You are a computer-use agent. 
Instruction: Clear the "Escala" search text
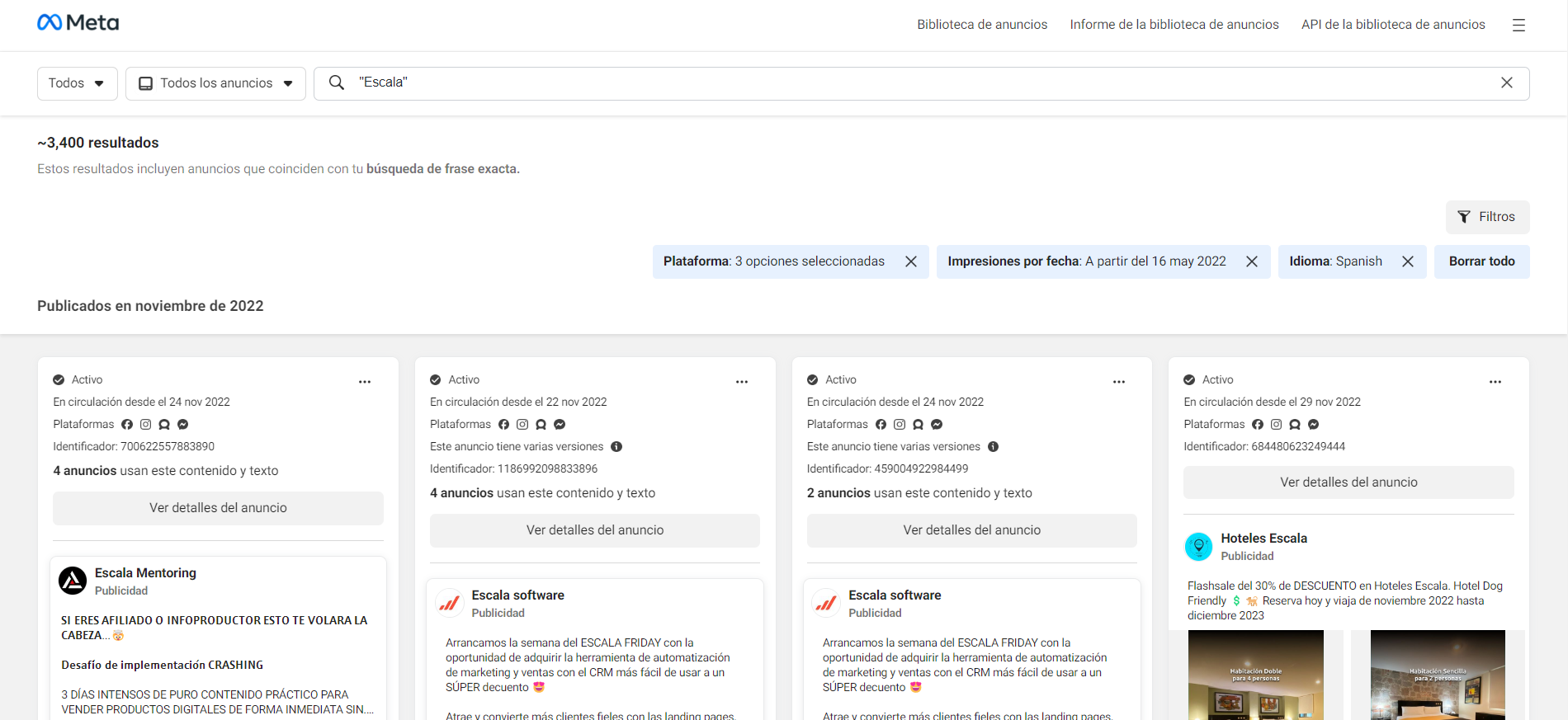1507,82
